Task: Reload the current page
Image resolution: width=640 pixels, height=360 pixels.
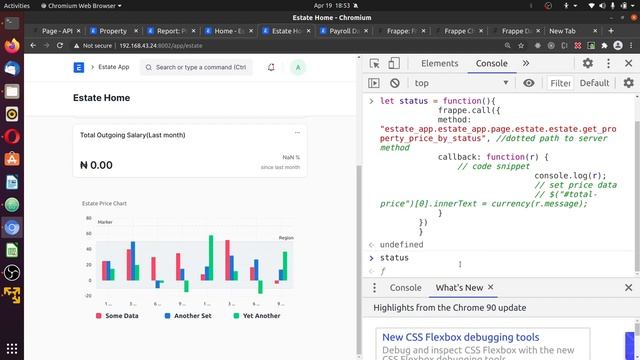Action: click(60, 46)
